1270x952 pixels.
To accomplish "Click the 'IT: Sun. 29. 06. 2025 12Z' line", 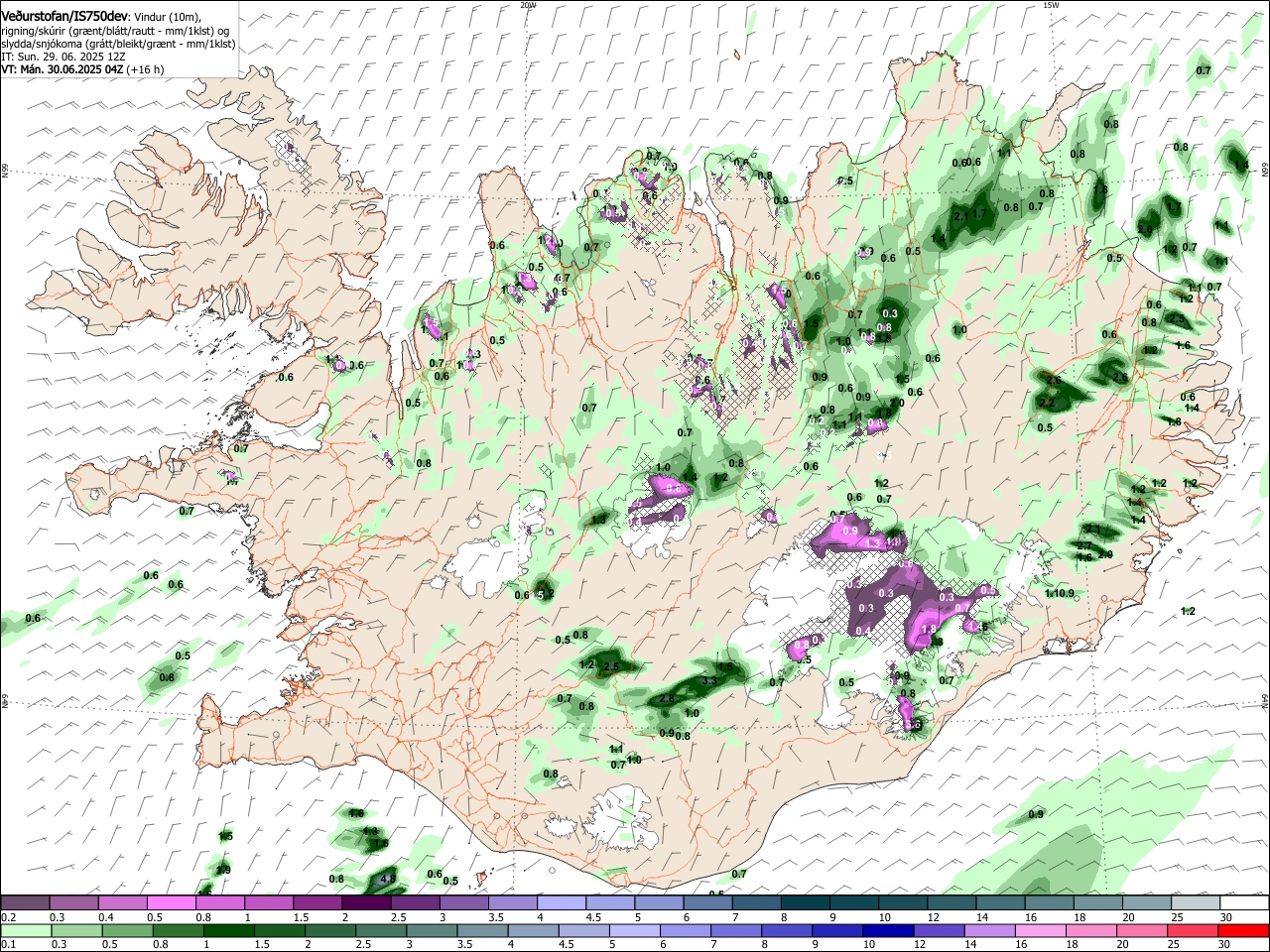I will pos(62,57).
